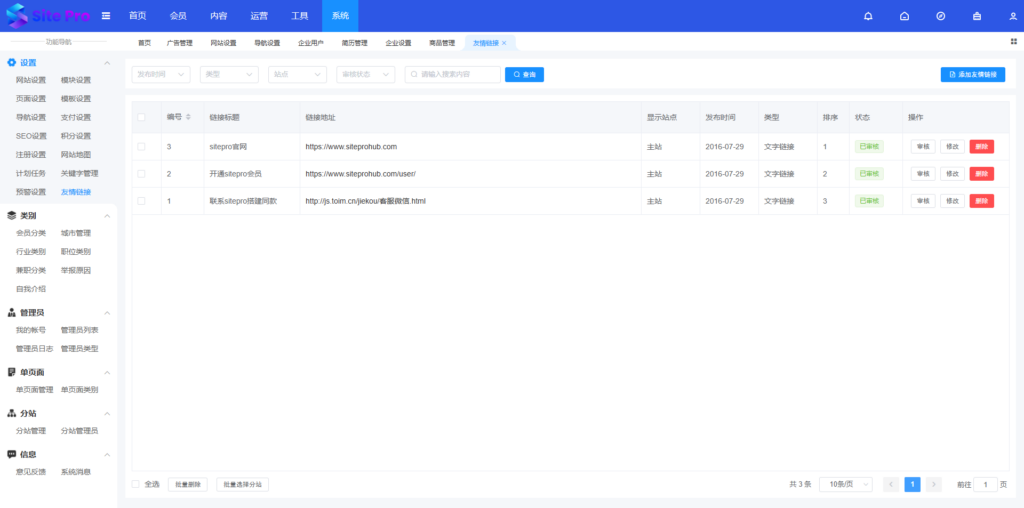
Task: Click the 管理员 person icon in sidebar
Action: pyautogui.click(x=11, y=313)
